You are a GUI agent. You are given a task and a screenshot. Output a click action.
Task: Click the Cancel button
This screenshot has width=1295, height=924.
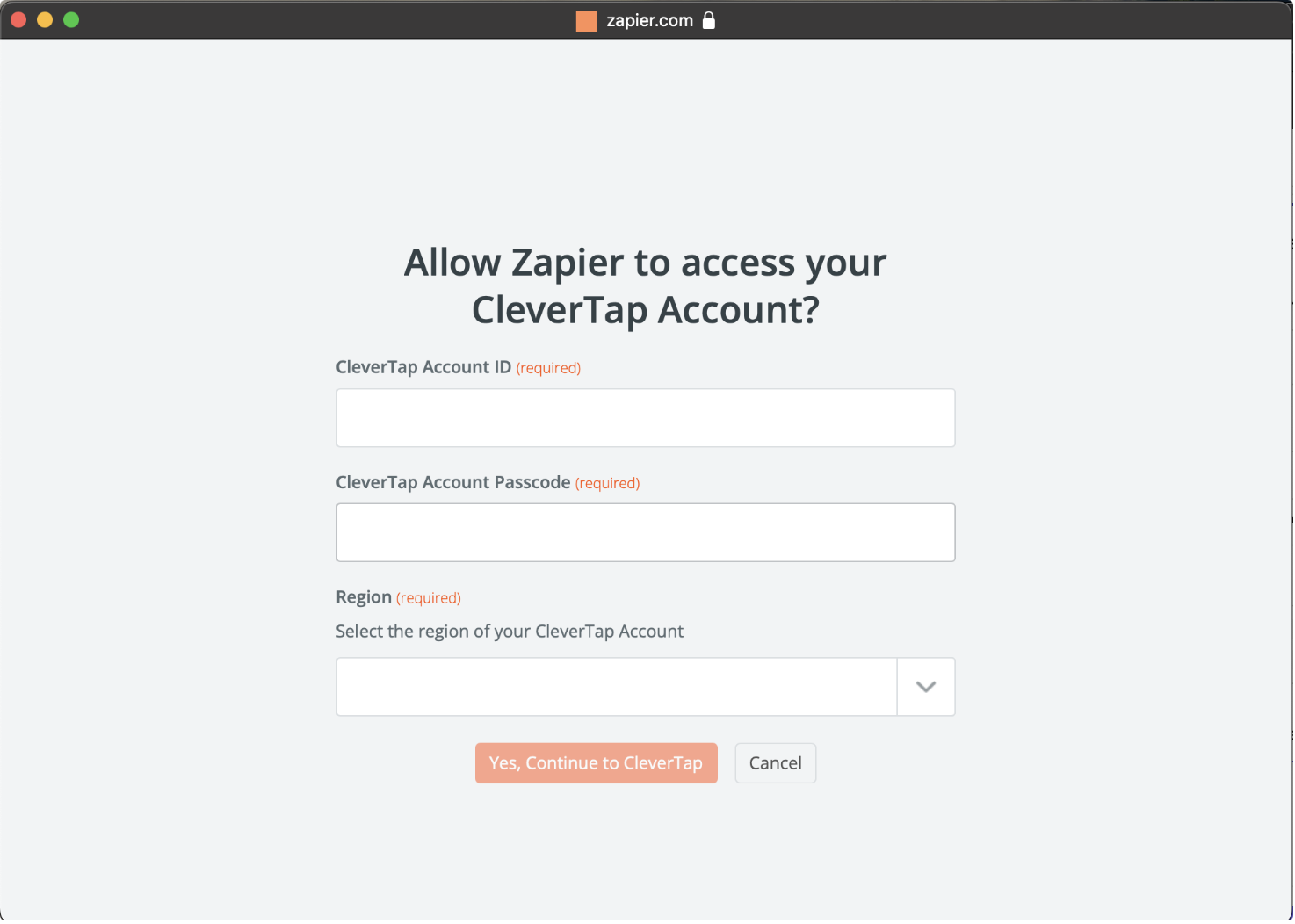click(x=775, y=762)
